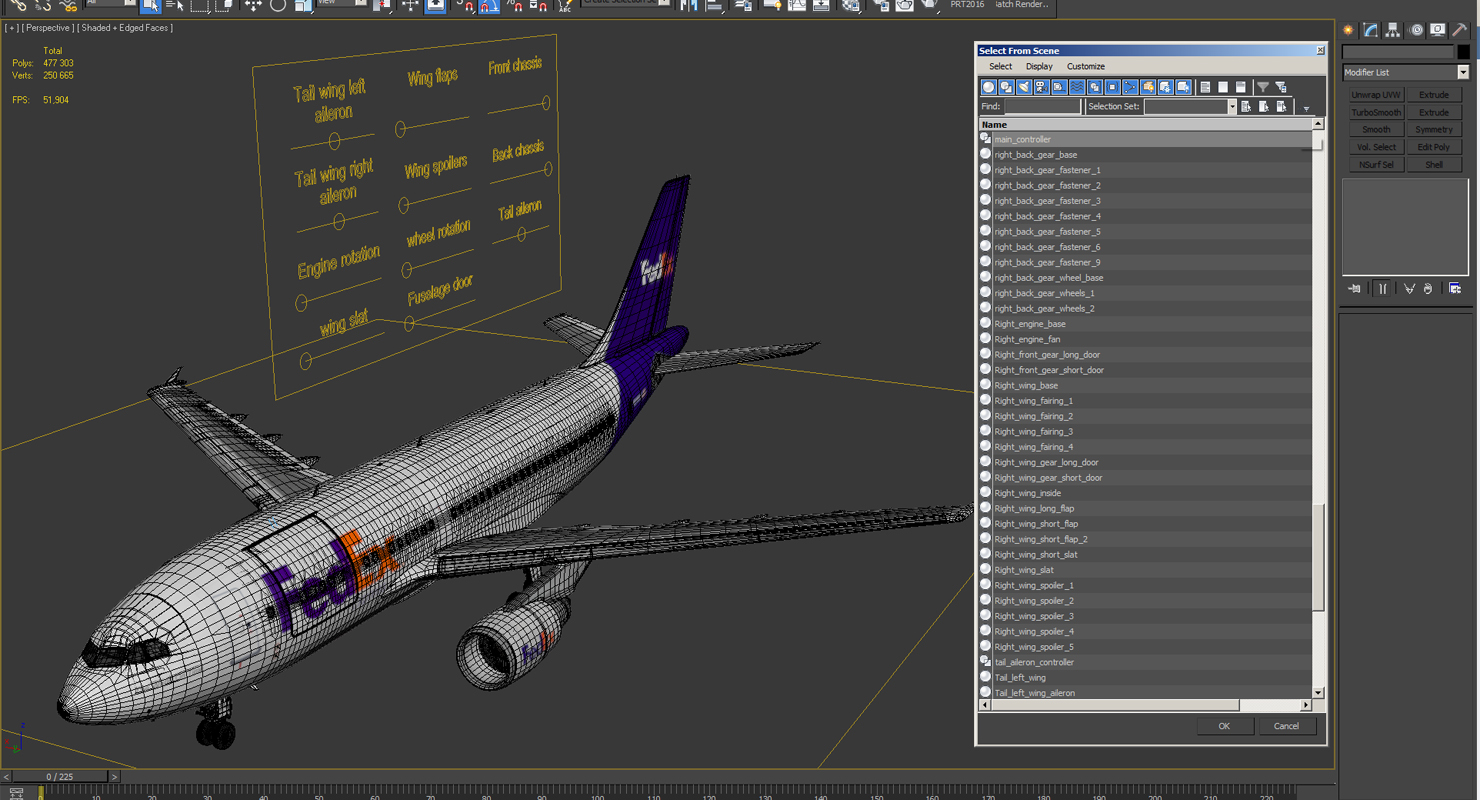The width and height of the screenshot is (1480, 800).
Task: Open the Customize menu in Select From Scene
Action: 1085,66
